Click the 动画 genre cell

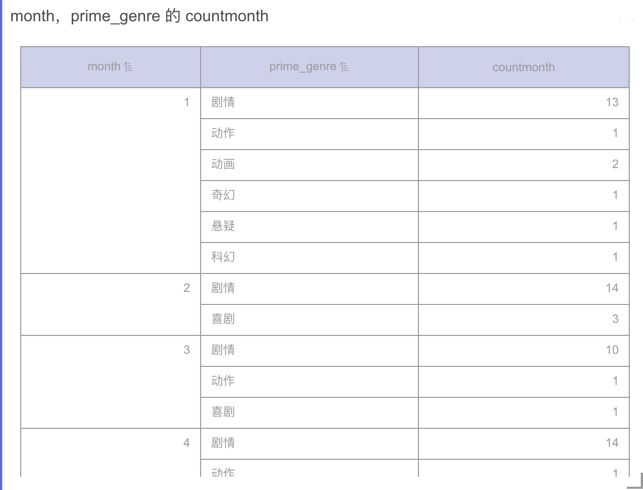223,164
